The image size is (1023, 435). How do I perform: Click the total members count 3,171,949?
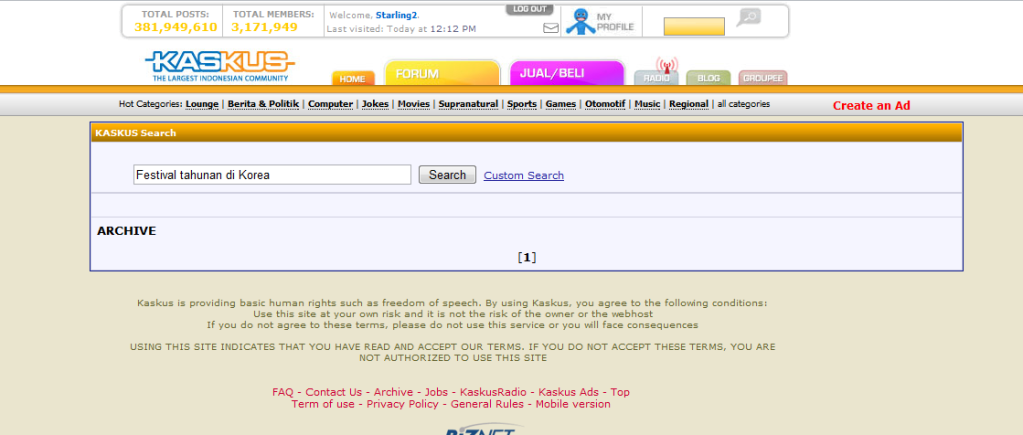[264, 27]
